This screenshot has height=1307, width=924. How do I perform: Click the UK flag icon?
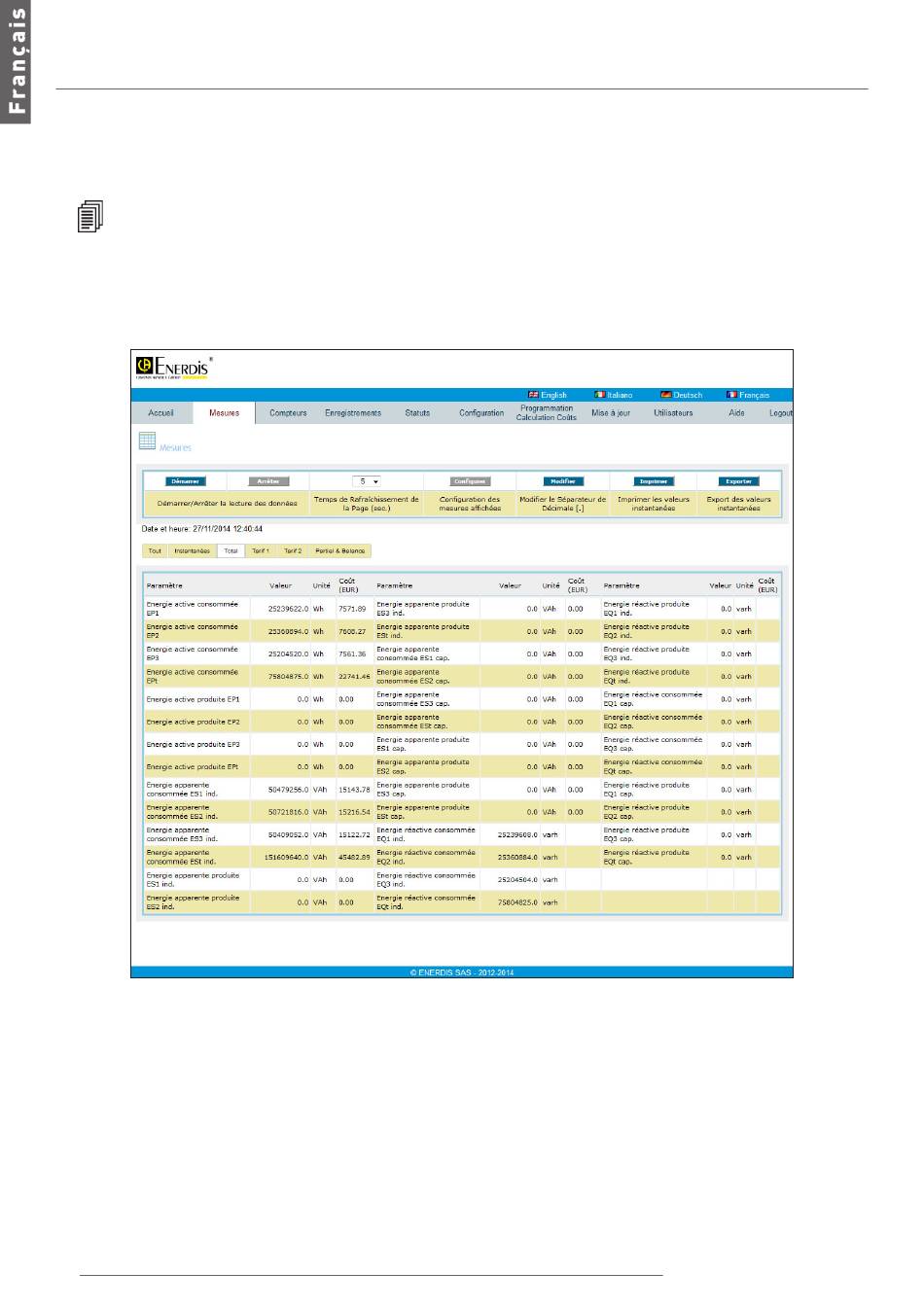[533, 395]
